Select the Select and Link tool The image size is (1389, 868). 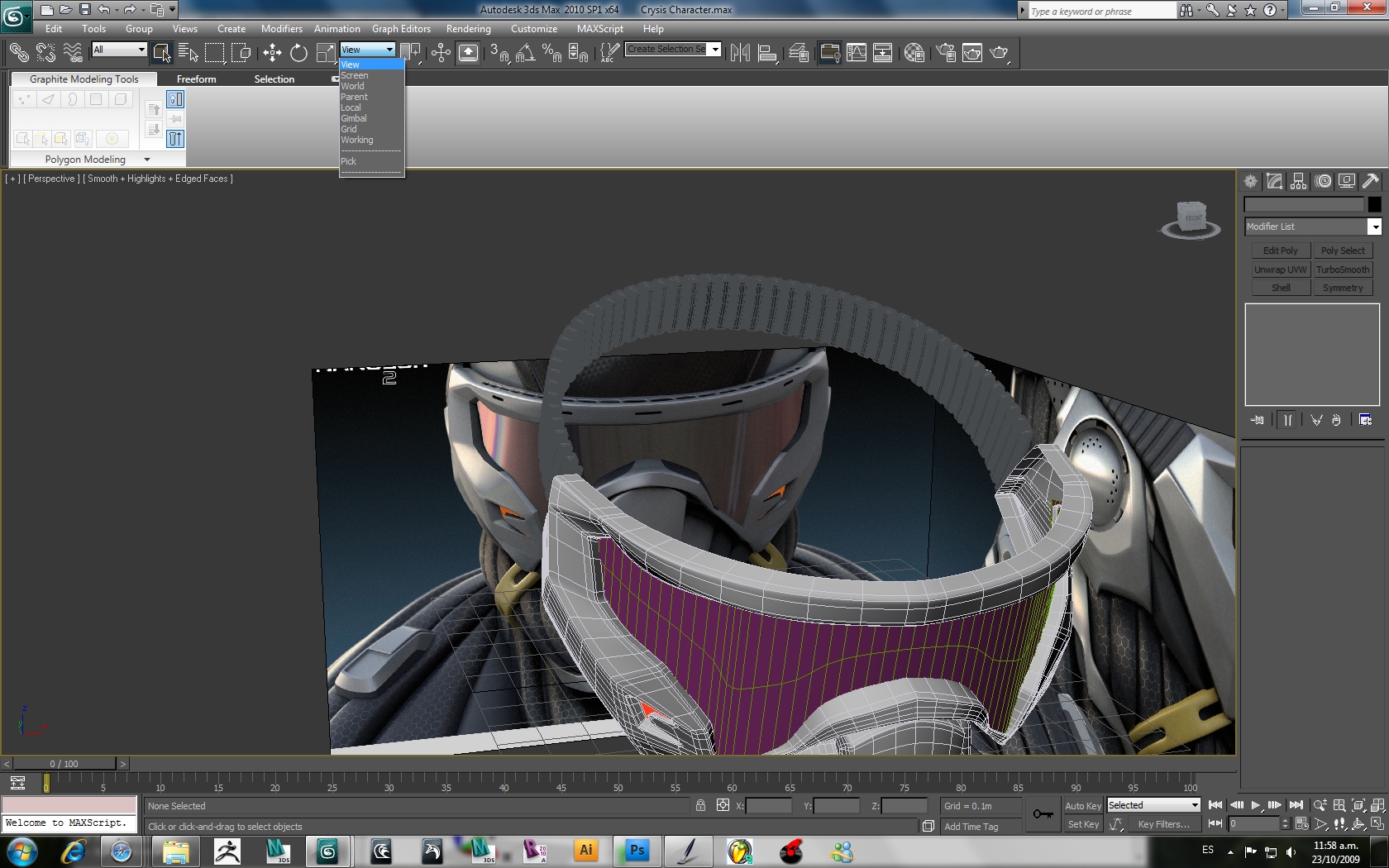click(x=18, y=53)
